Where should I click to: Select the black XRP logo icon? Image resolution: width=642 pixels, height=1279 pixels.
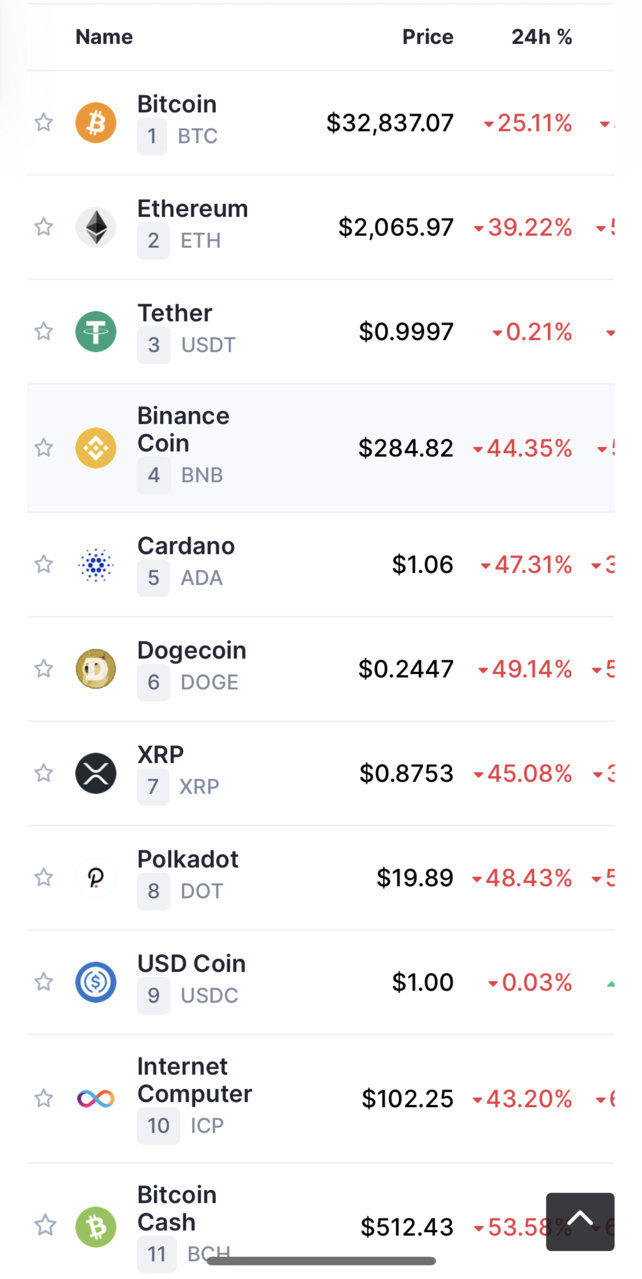click(96, 773)
